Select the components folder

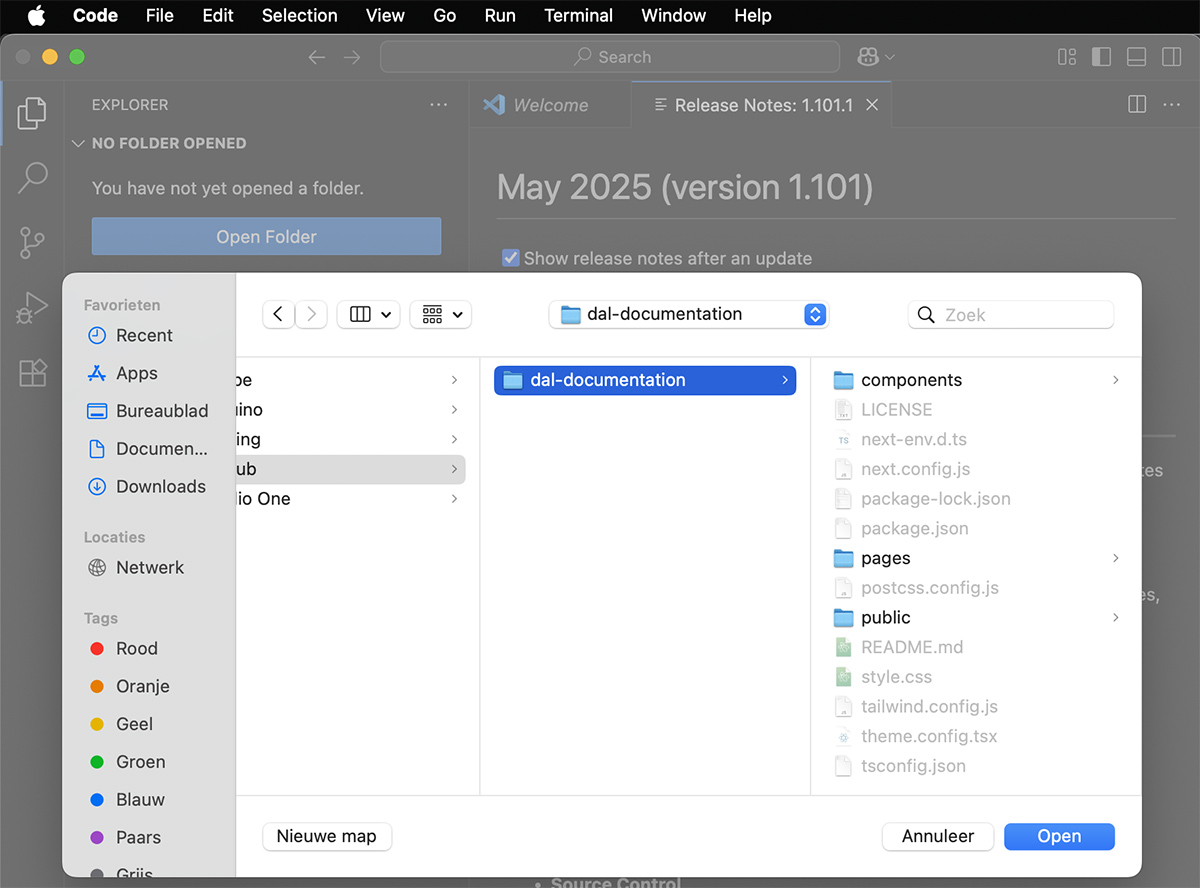click(977, 380)
